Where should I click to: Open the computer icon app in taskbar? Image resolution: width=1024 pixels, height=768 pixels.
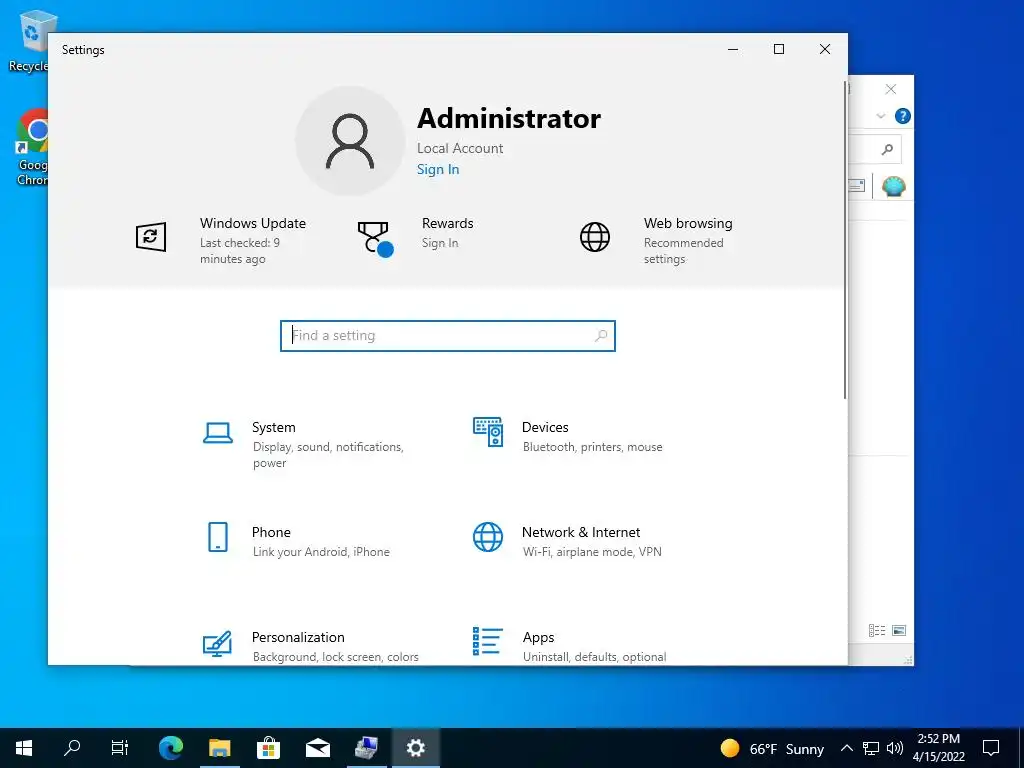click(x=367, y=748)
